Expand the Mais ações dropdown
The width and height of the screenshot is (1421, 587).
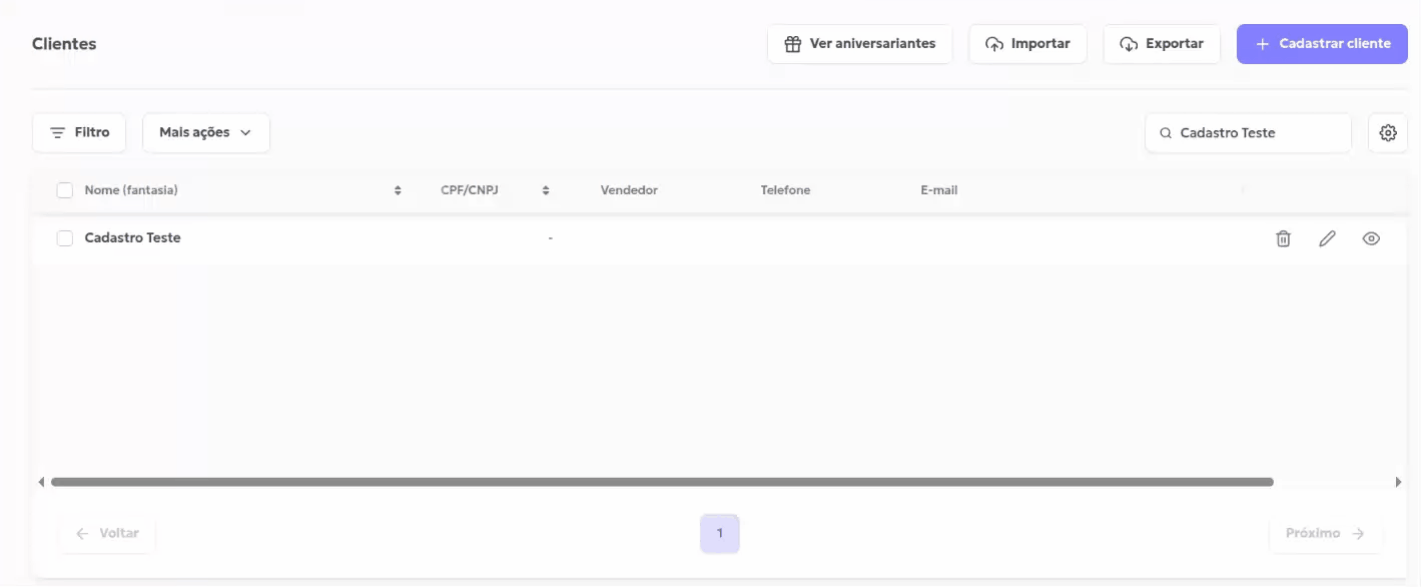pyautogui.click(x=206, y=133)
